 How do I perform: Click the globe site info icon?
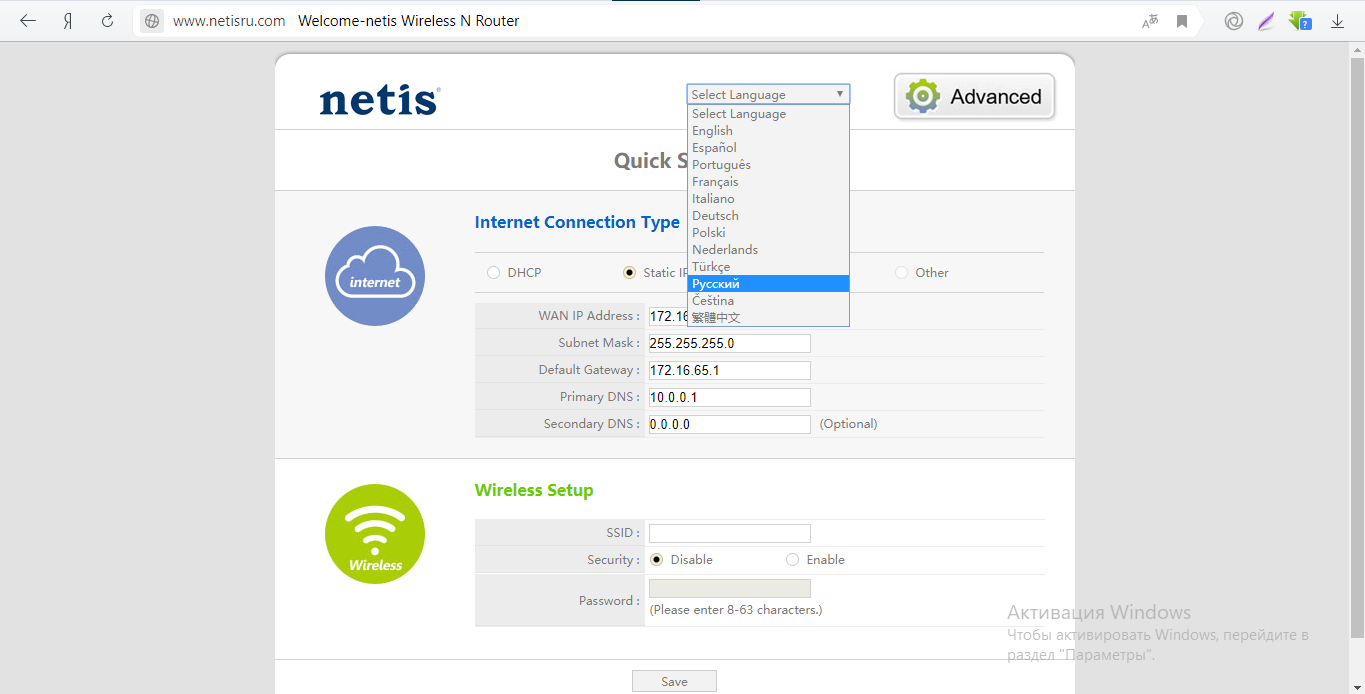coord(151,21)
